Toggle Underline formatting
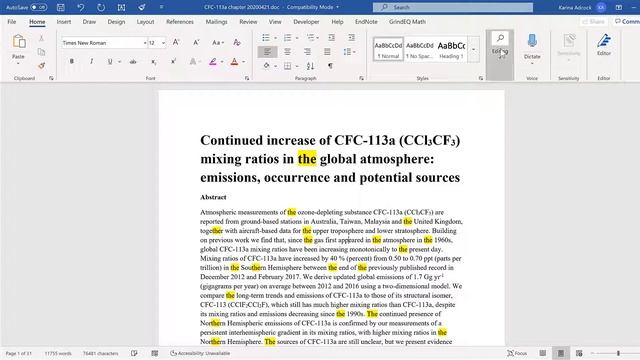The height and width of the screenshot is (360, 640). coord(110,62)
